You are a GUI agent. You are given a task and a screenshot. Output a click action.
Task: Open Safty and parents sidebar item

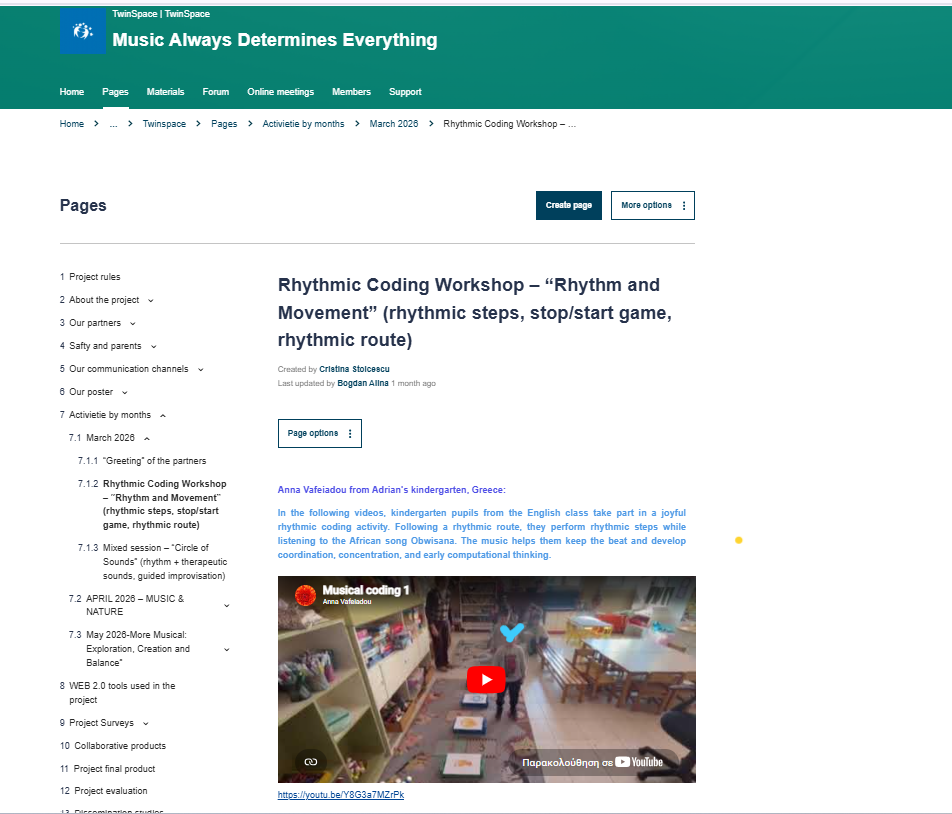pos(105,346)
